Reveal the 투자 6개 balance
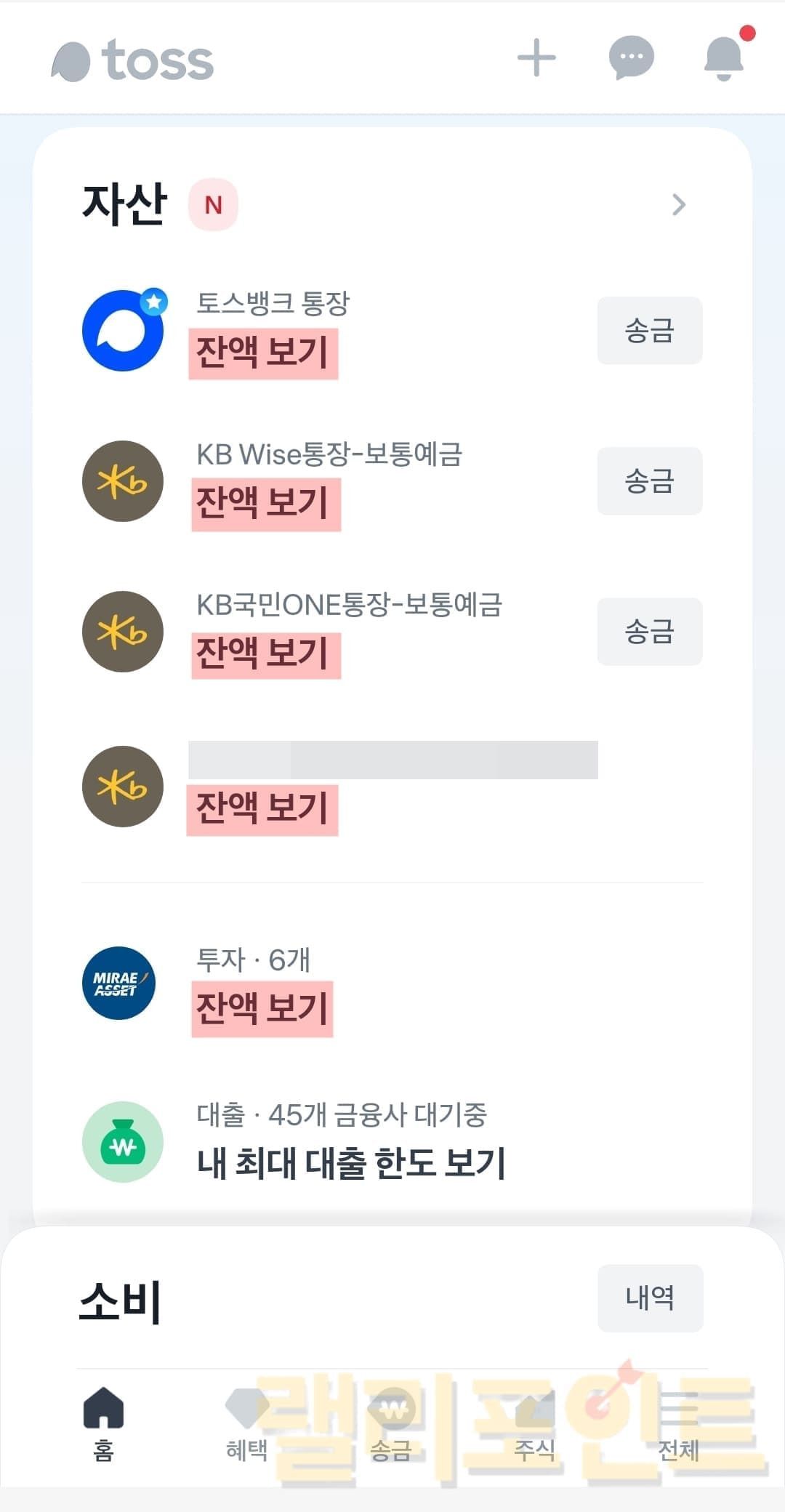This screenshot has height=1512, width=785. (x=262, y=1008)
